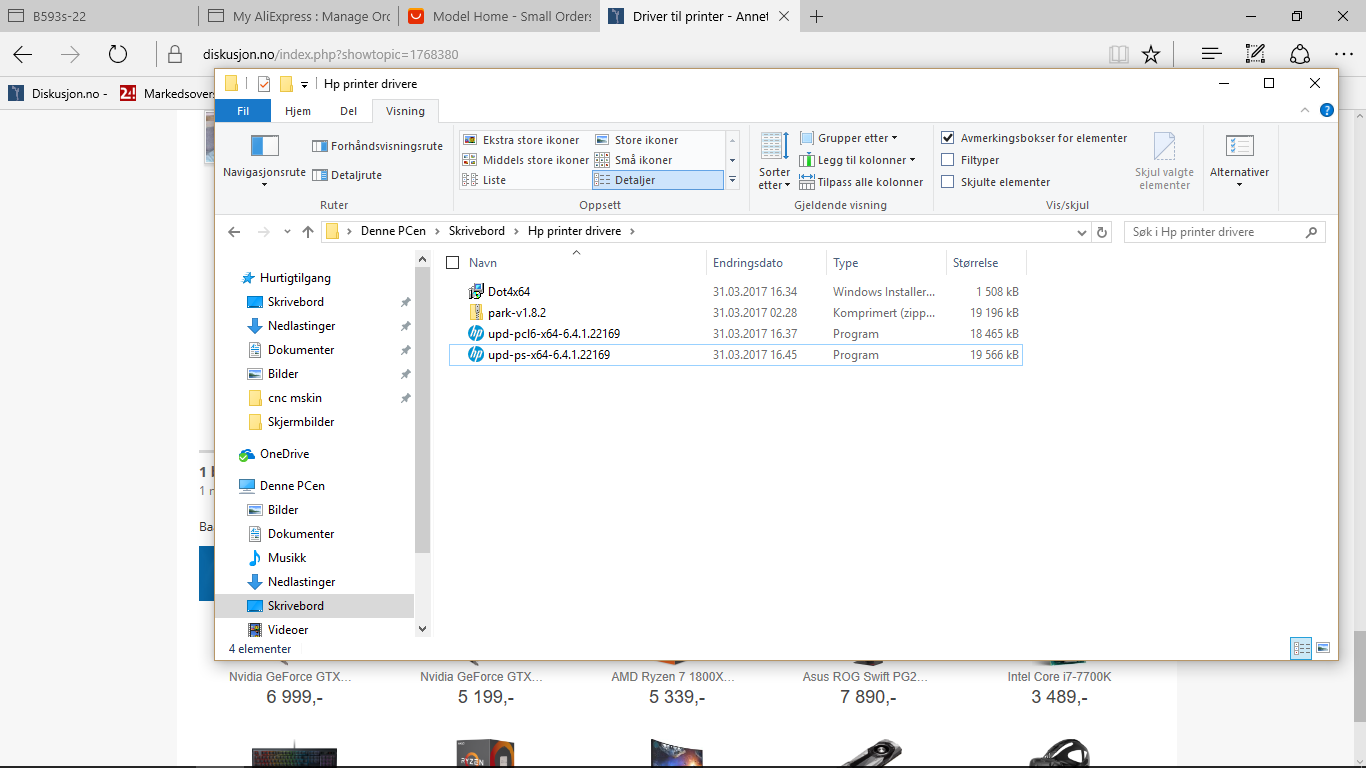Toggle the Detaljrute pane

pos(347,175)
